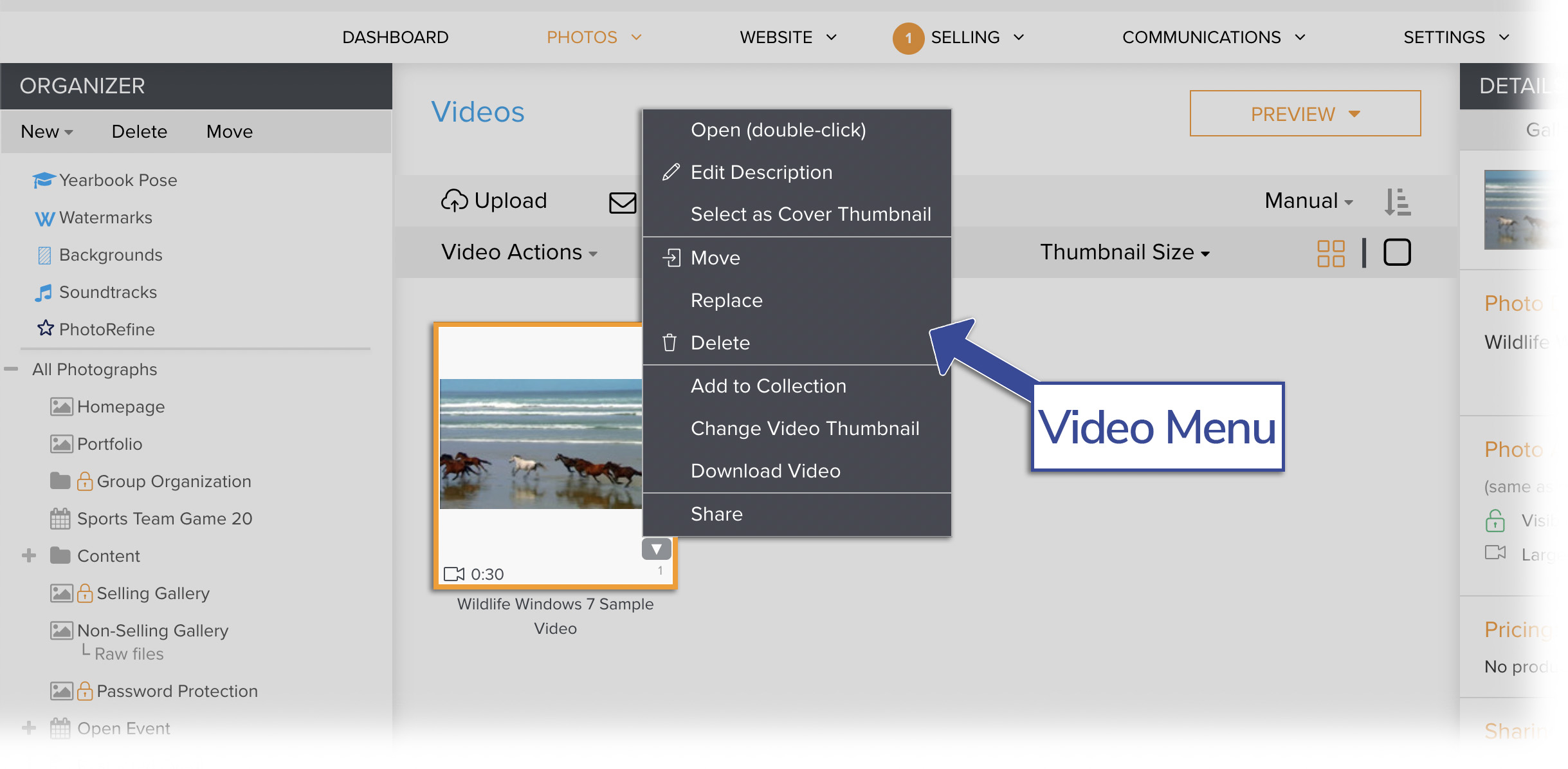Click the PhotoRefine star icon
1568x769 pixels.
[45, 328]
